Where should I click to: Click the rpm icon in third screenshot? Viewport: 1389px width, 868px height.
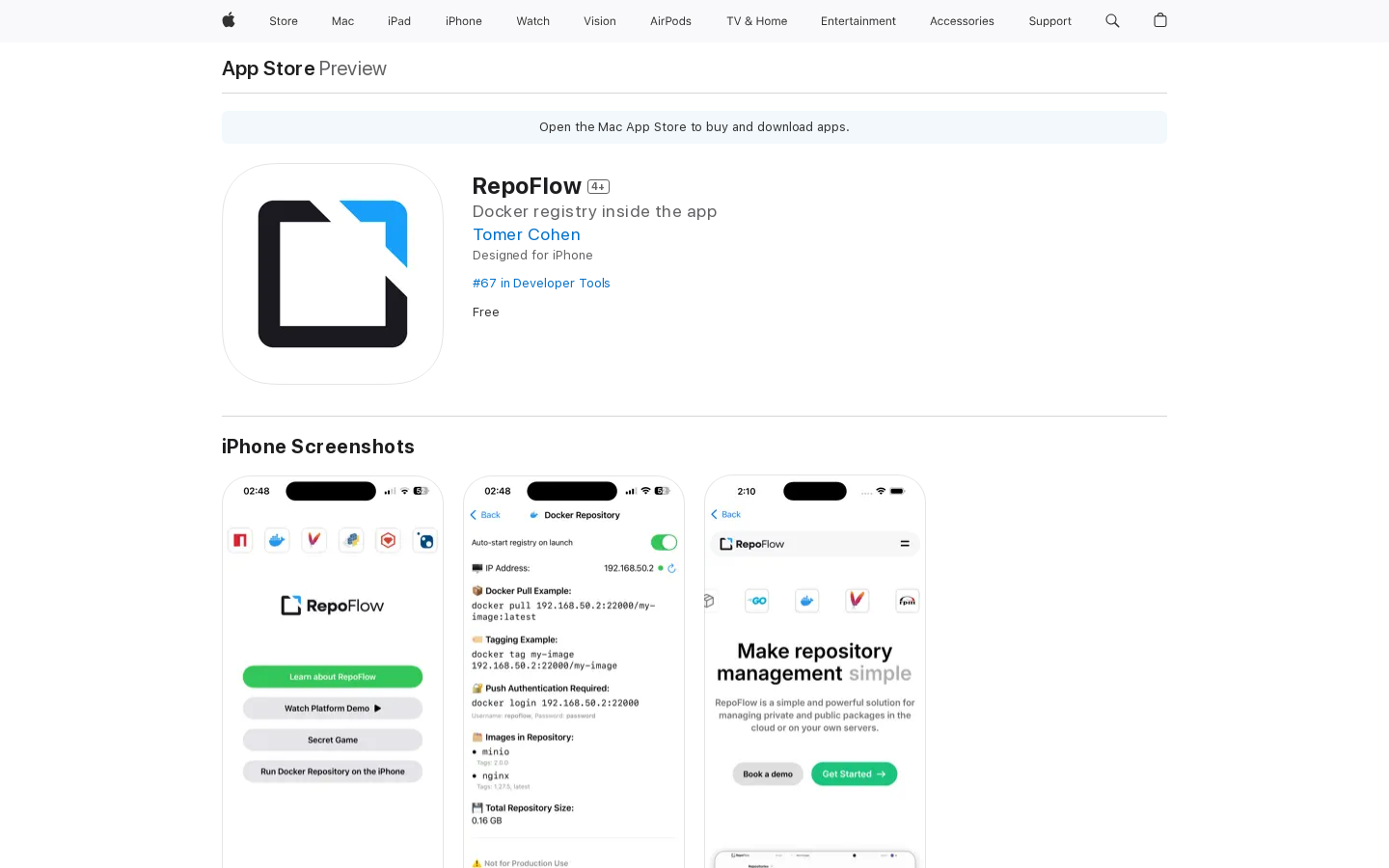[x=907, y=601]
